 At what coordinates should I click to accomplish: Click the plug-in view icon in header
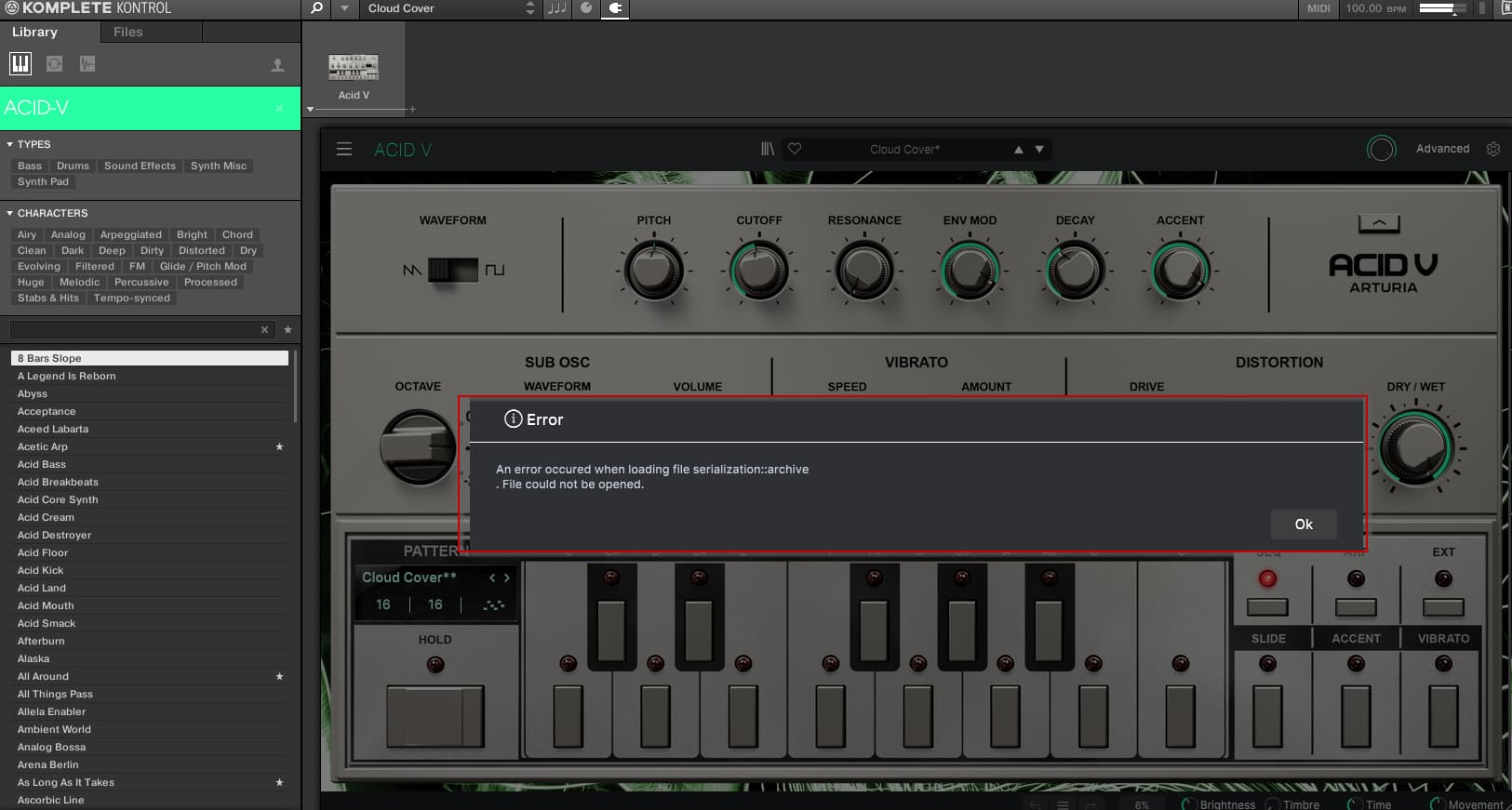click(x=615, y=8)
